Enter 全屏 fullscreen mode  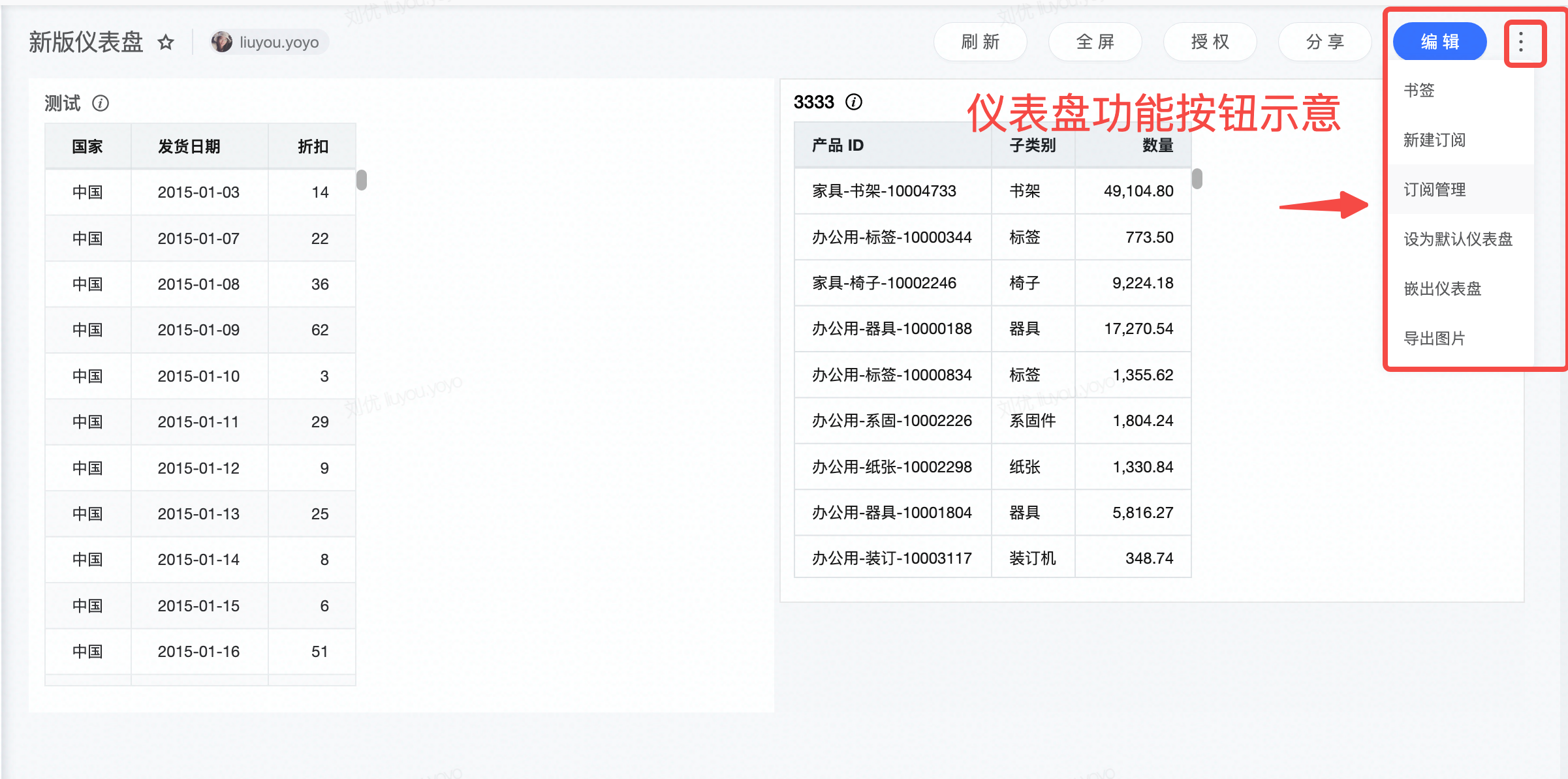1095,42
